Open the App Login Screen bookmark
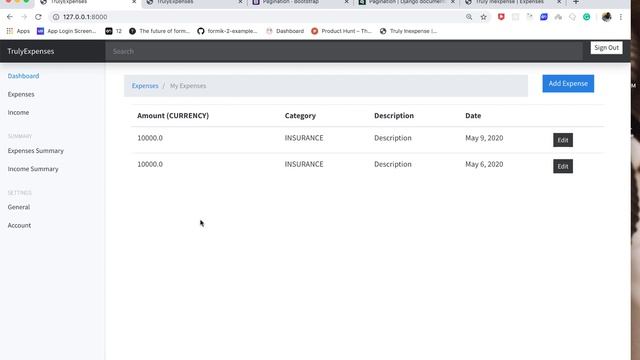 tap(67, 31)
